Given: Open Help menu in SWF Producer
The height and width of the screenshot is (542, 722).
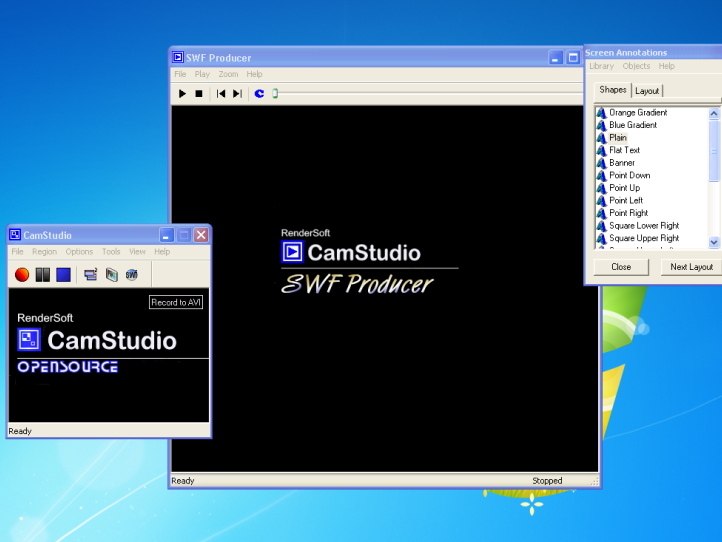Looking at the screenshot, I should coord(254,74).
